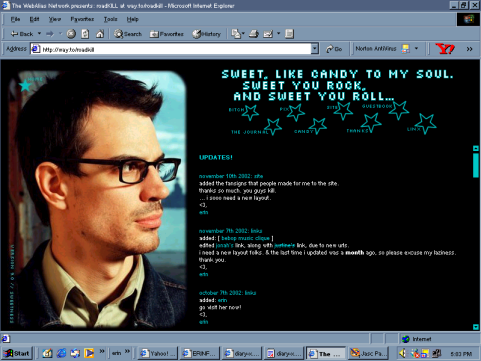Click the Refresh page icon
Screen dimensions: 481x361
pos(85,34)
